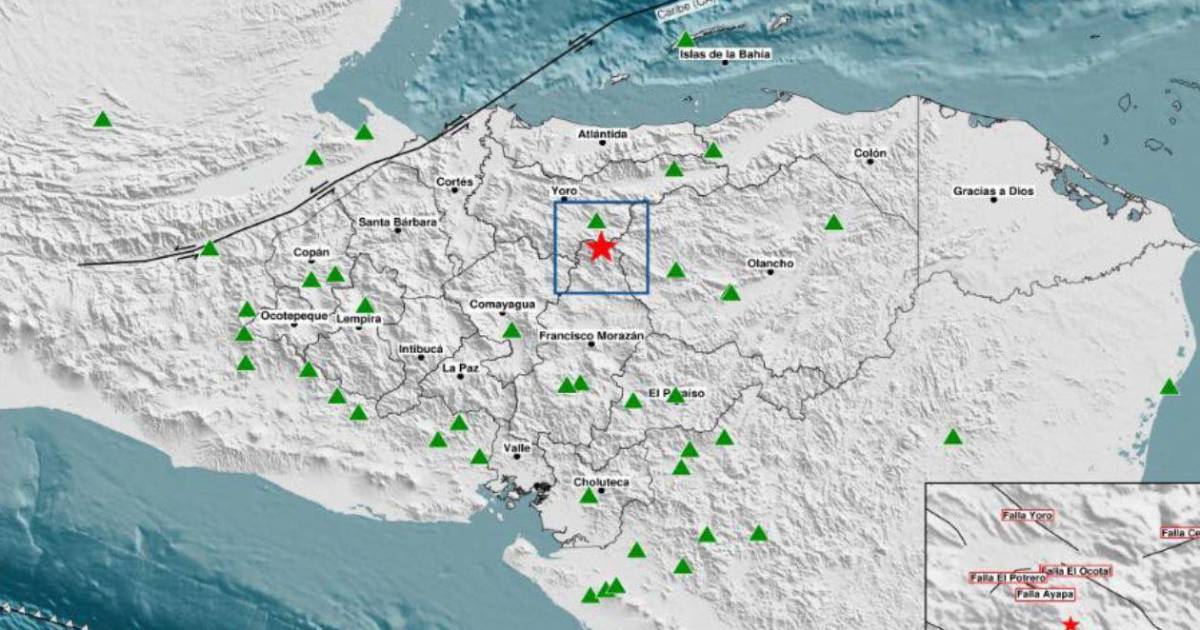
Task: Click the green triangle just below Choluteca label
Action: coord(589,496)
